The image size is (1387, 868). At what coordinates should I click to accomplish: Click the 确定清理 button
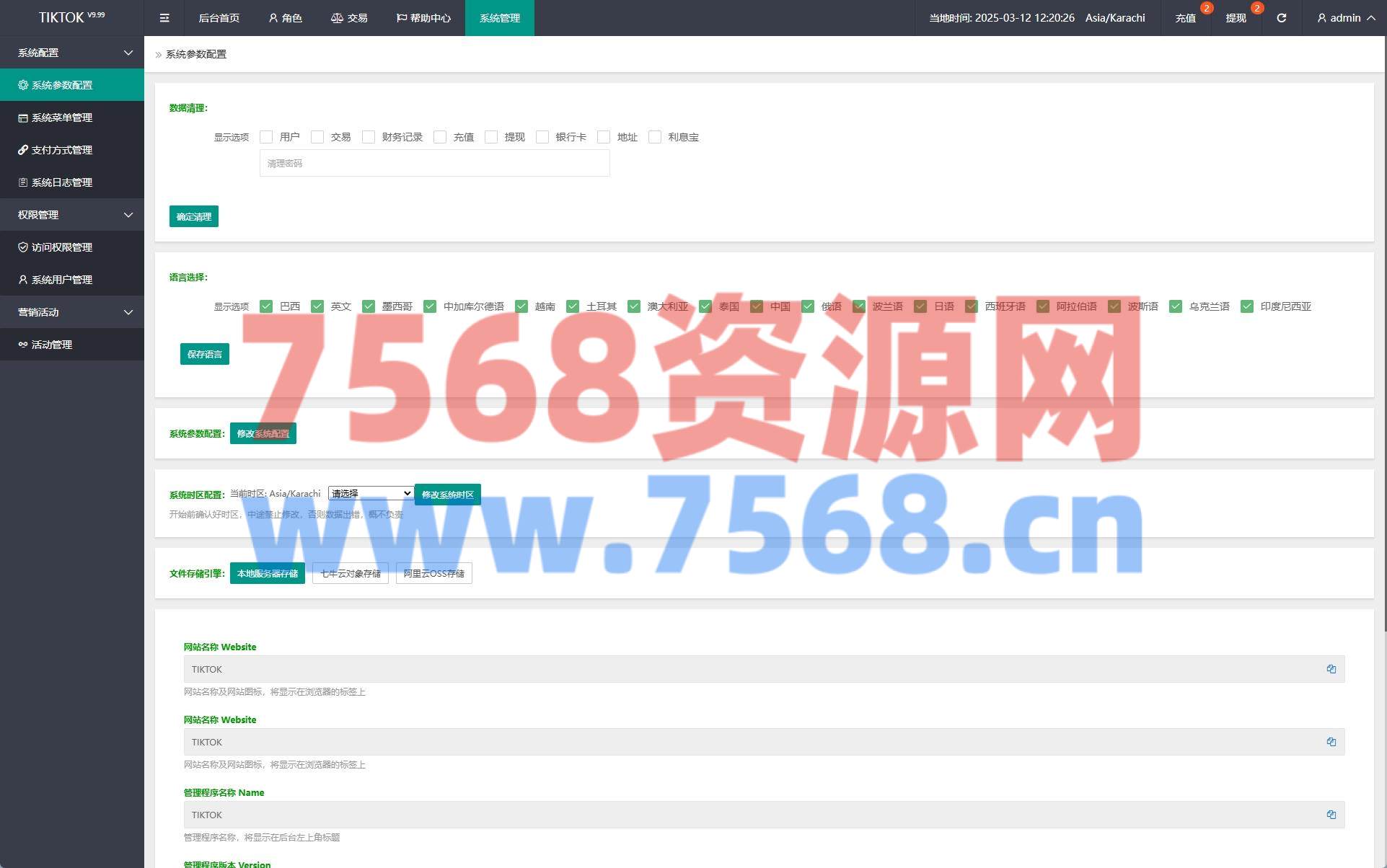(x=193, y=216)
